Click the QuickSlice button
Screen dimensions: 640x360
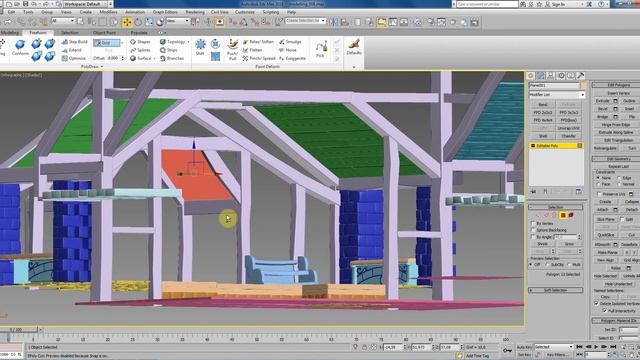coord(606,235)
